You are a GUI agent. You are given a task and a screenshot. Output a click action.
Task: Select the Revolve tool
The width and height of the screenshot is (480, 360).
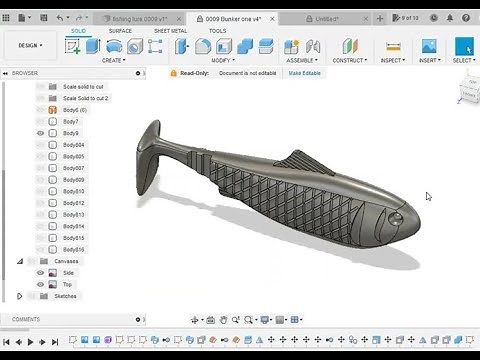coord(114,46)
